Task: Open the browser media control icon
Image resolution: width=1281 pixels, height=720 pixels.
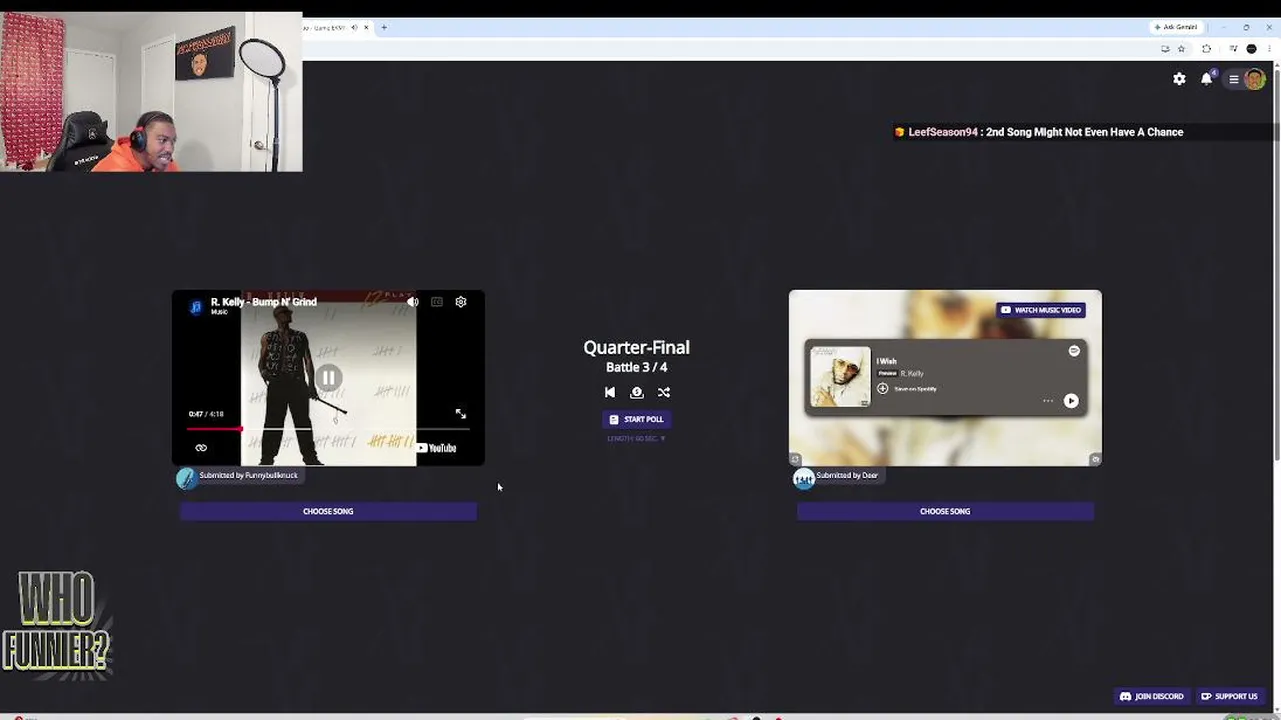Action: (1233, 49)
